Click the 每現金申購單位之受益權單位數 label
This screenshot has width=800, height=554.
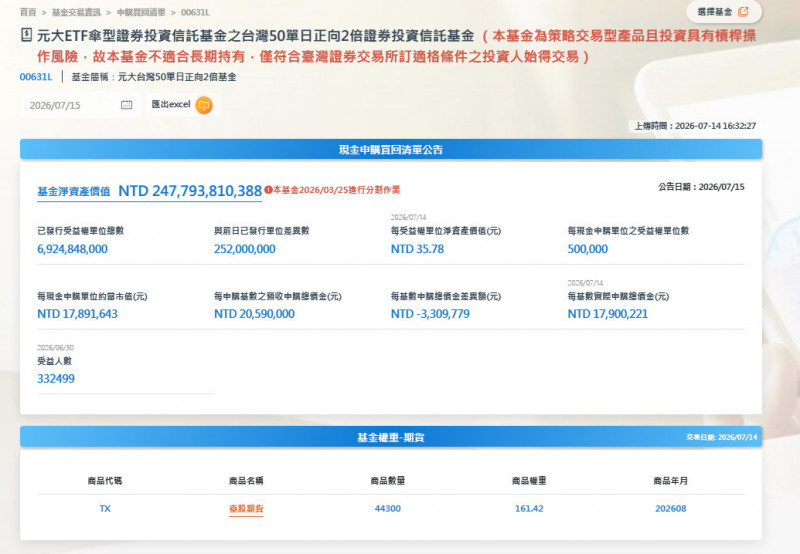[629, 231]
